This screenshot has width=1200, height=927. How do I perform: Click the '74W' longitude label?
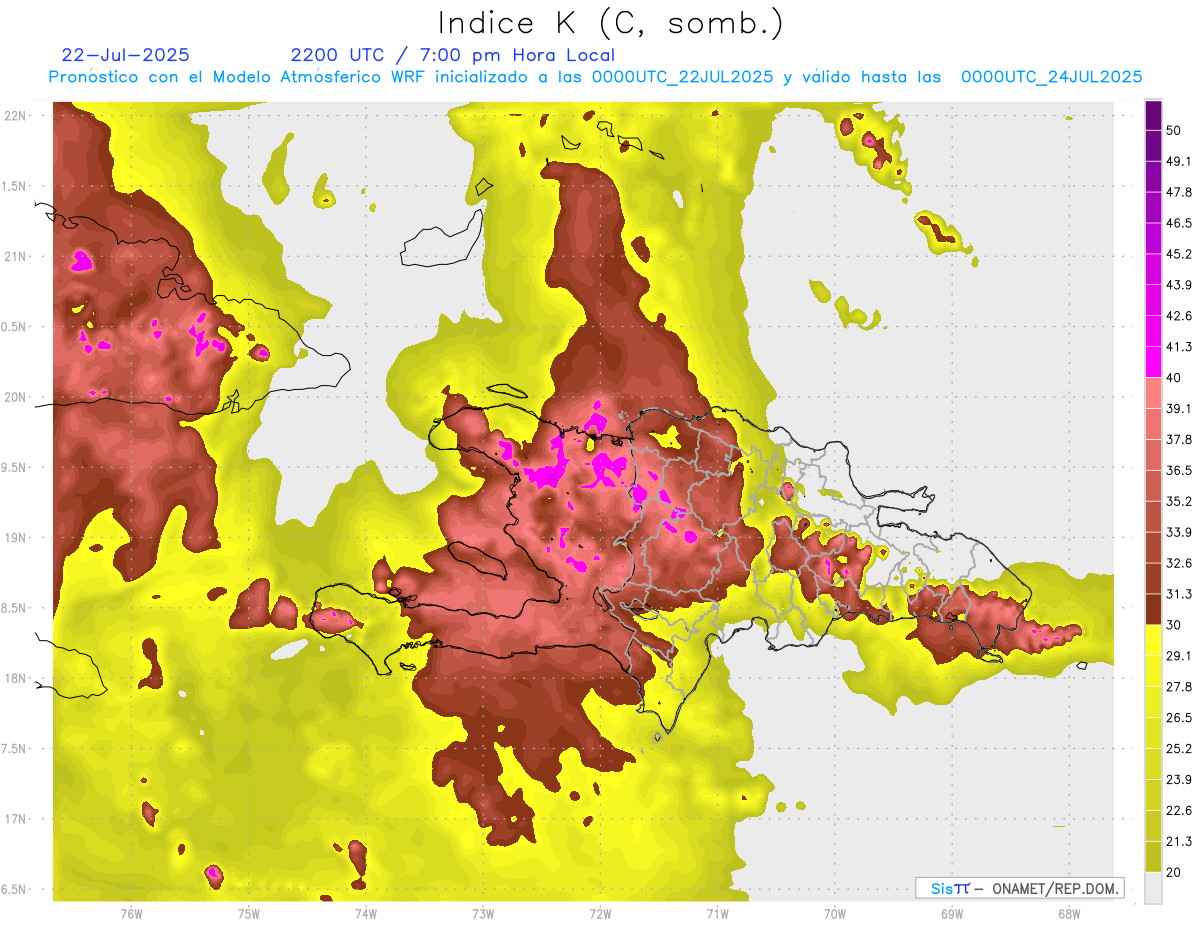coord(365,914)
